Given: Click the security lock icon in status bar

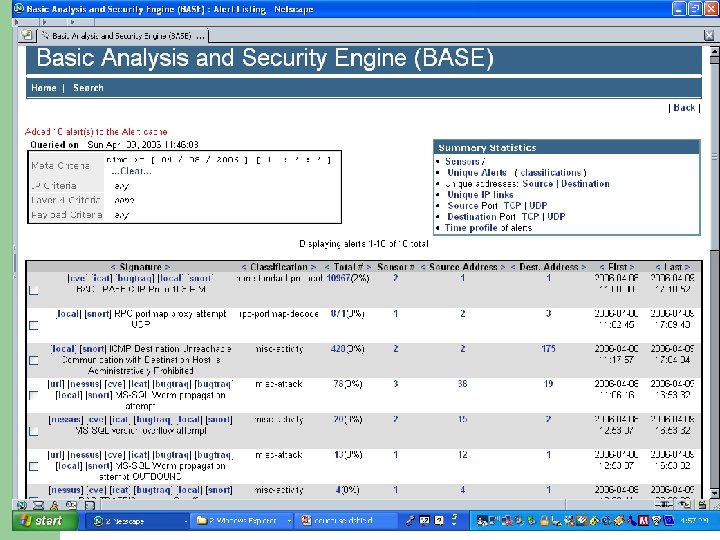Looking at the screenshot, I should [x=702, y=505].
